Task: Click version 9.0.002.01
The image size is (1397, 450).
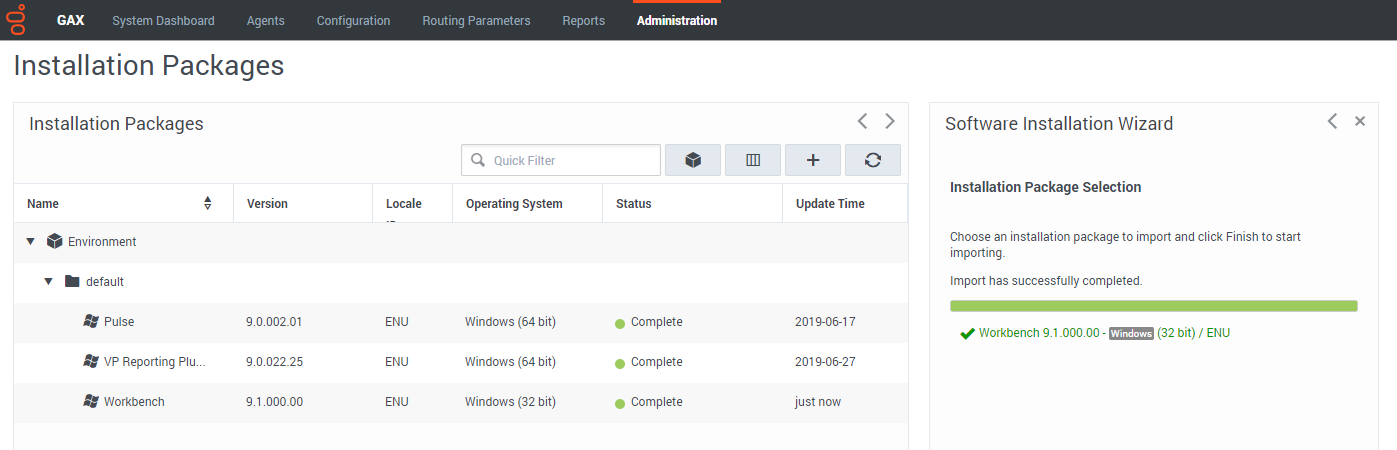Action: (274, 322)
